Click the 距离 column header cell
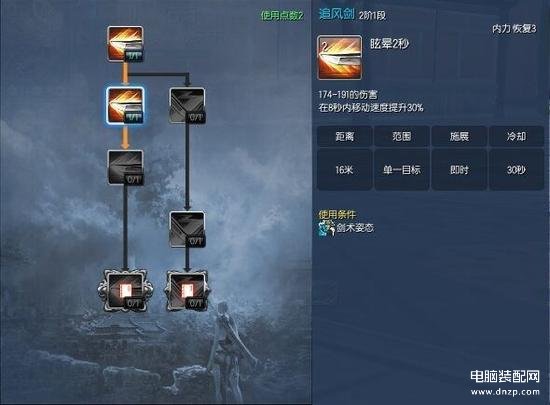550x405 pixels. click(344, 136)
